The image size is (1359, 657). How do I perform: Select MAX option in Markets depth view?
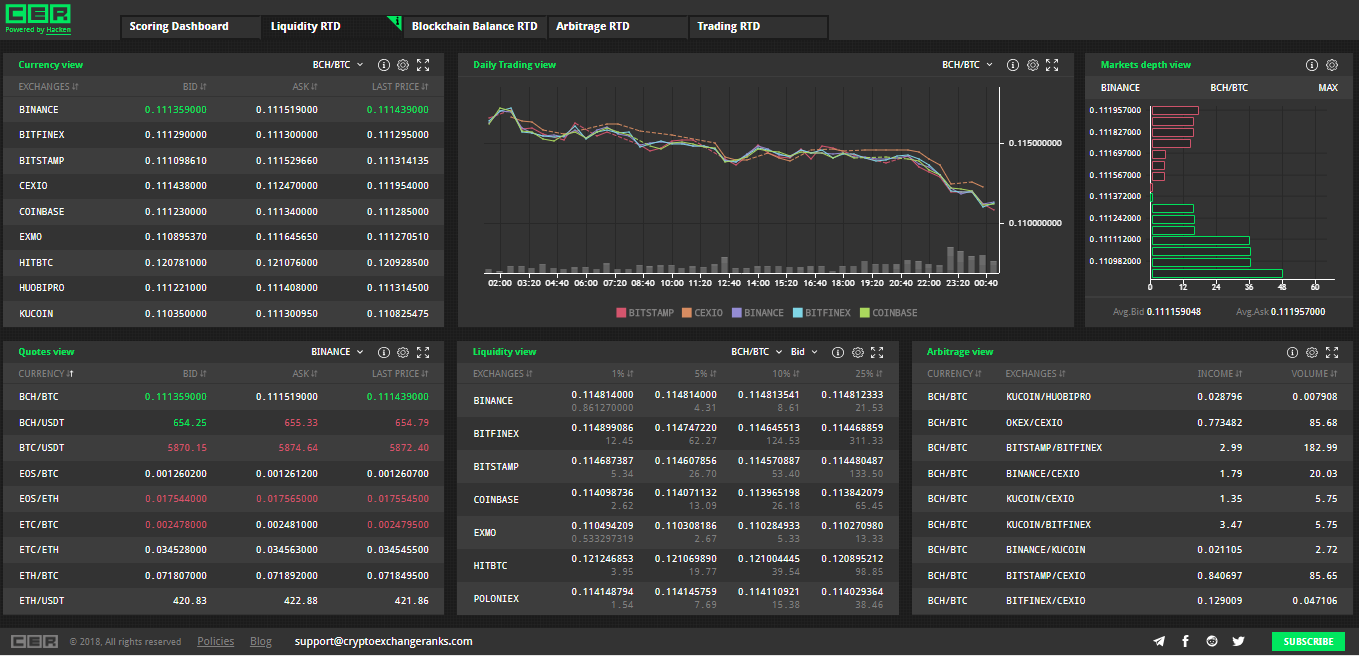[x=1328, y=88]
